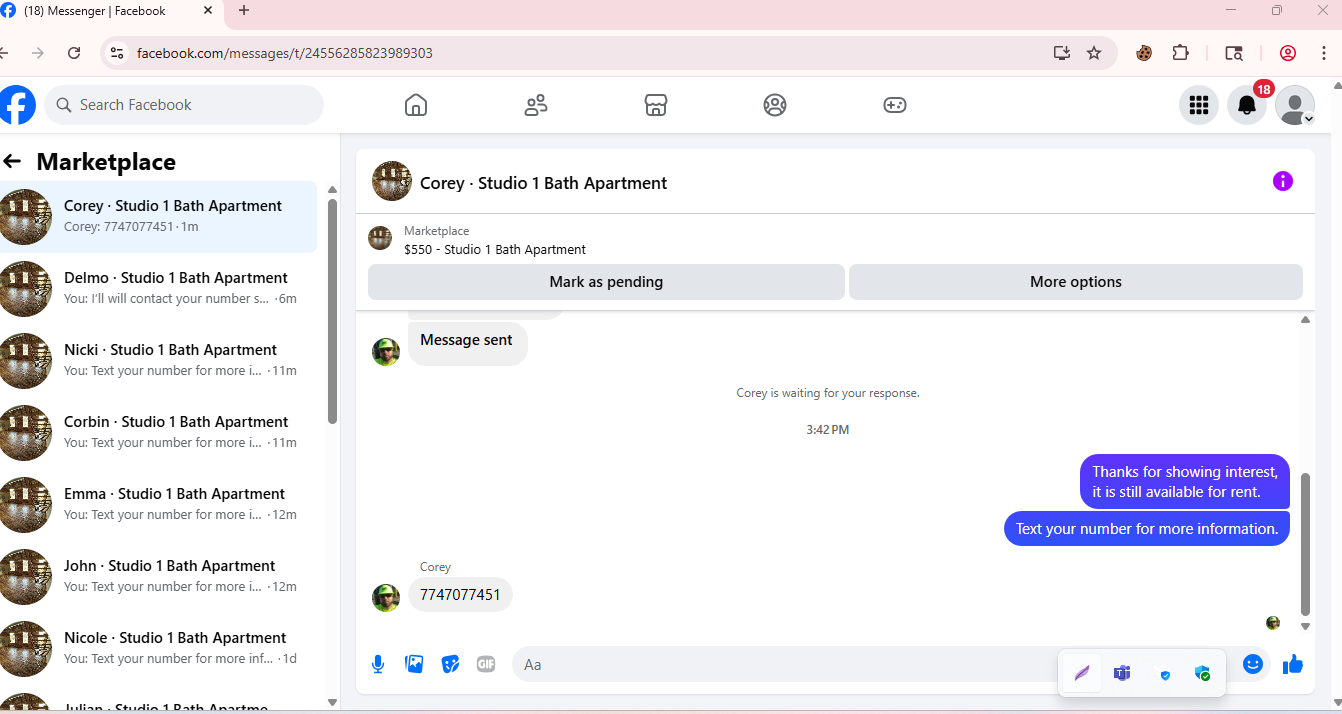Click the blue shield with green check icon
Screen dimensions: 1342x714
(1203, 674)
